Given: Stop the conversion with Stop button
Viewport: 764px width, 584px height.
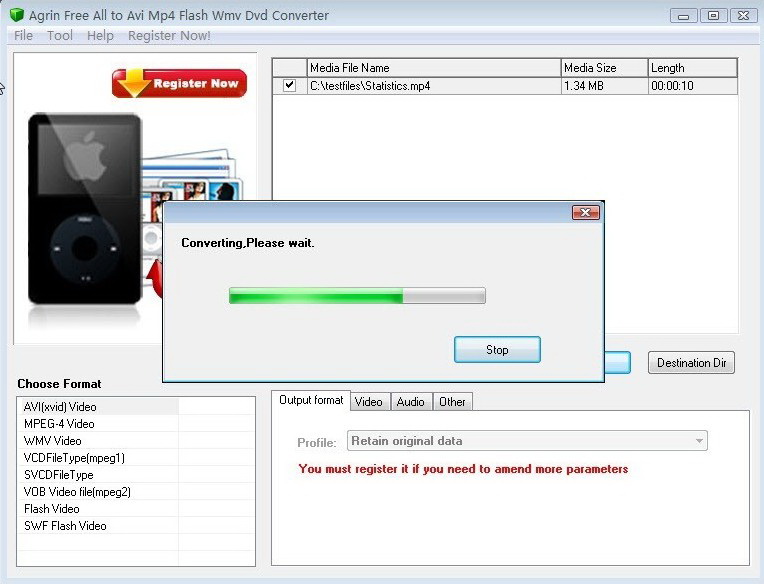Looking at the screenshot, I should click(x=497, y=349).
